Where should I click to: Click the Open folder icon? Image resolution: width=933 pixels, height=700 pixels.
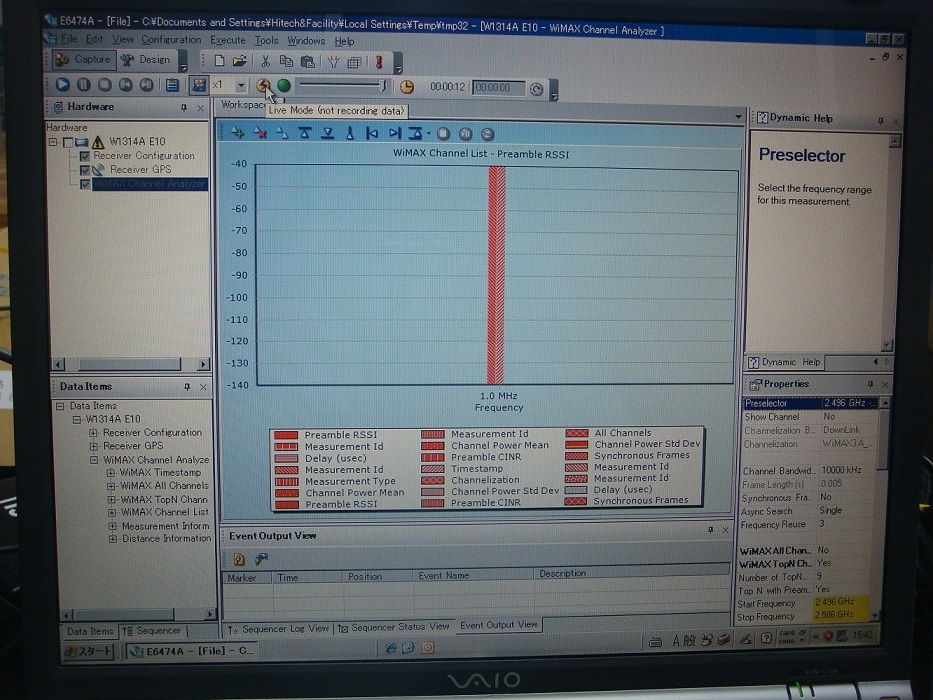(240, 61)
